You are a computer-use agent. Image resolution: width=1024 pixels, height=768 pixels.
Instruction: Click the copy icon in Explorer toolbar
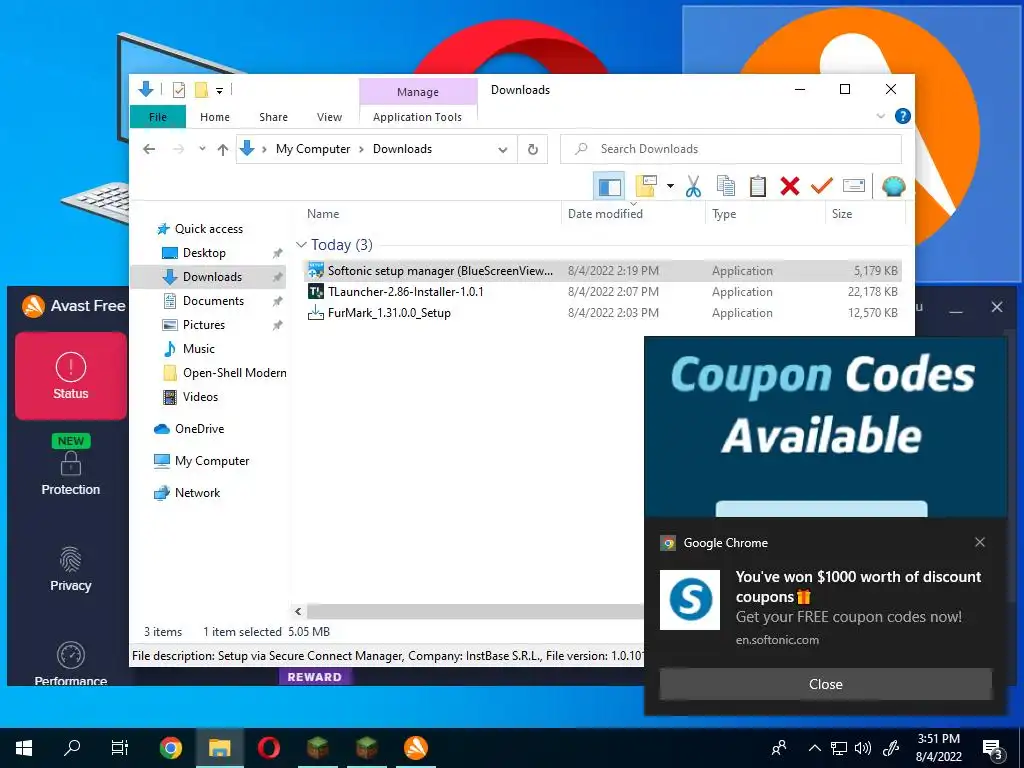[726, 187]
